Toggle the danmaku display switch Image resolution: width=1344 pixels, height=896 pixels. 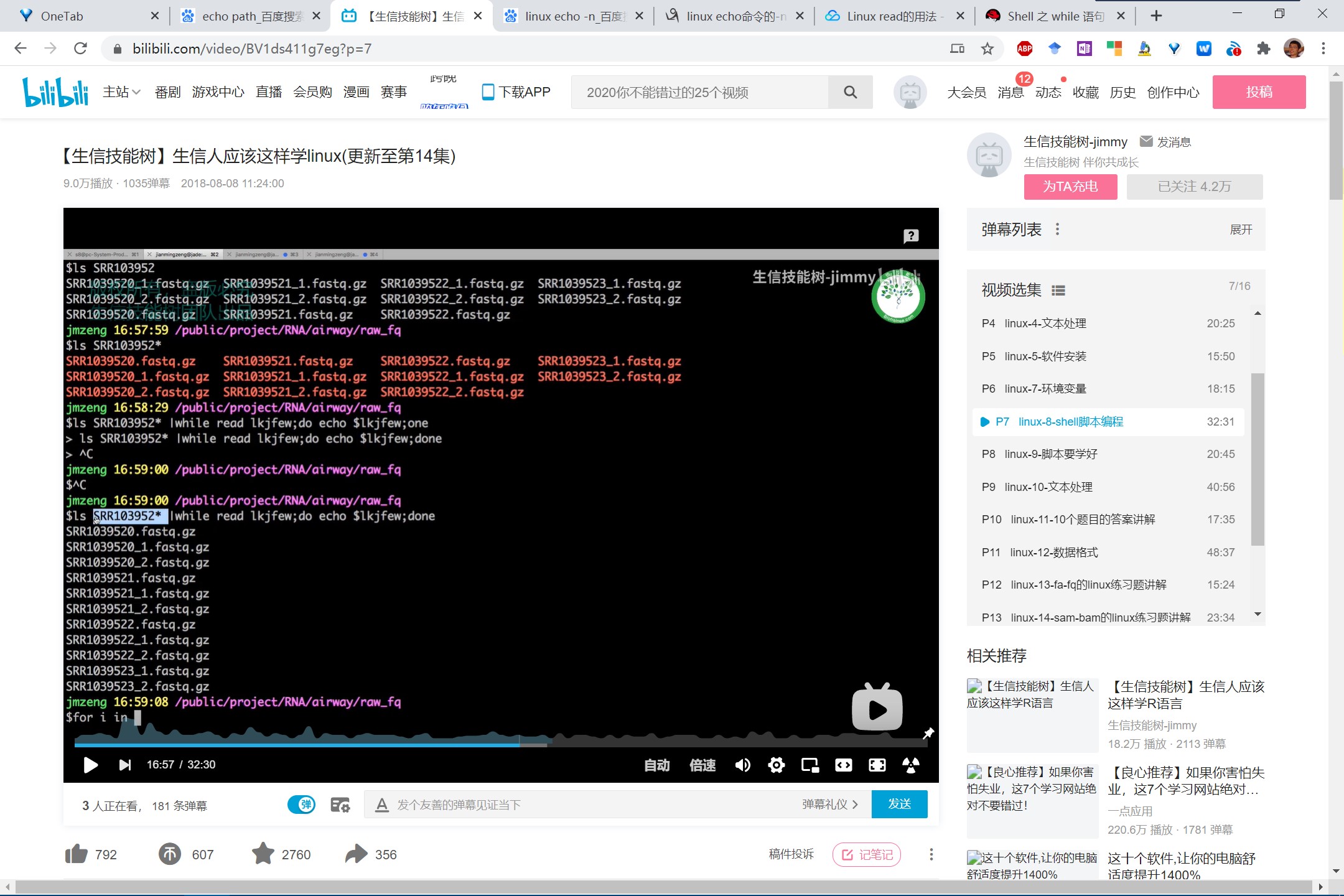coord(302,805)
